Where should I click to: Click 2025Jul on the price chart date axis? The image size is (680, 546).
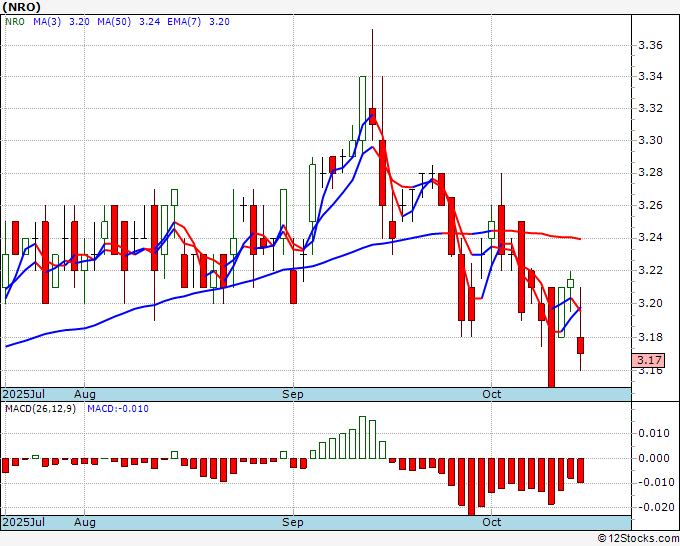coord(24,394)
